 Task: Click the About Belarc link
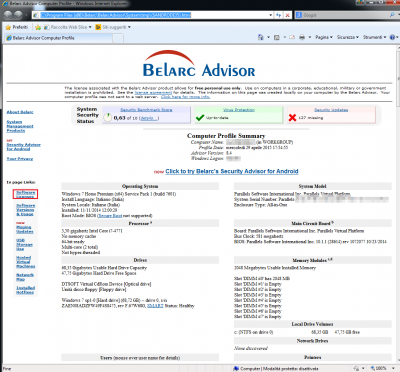(x=20, y=112)
